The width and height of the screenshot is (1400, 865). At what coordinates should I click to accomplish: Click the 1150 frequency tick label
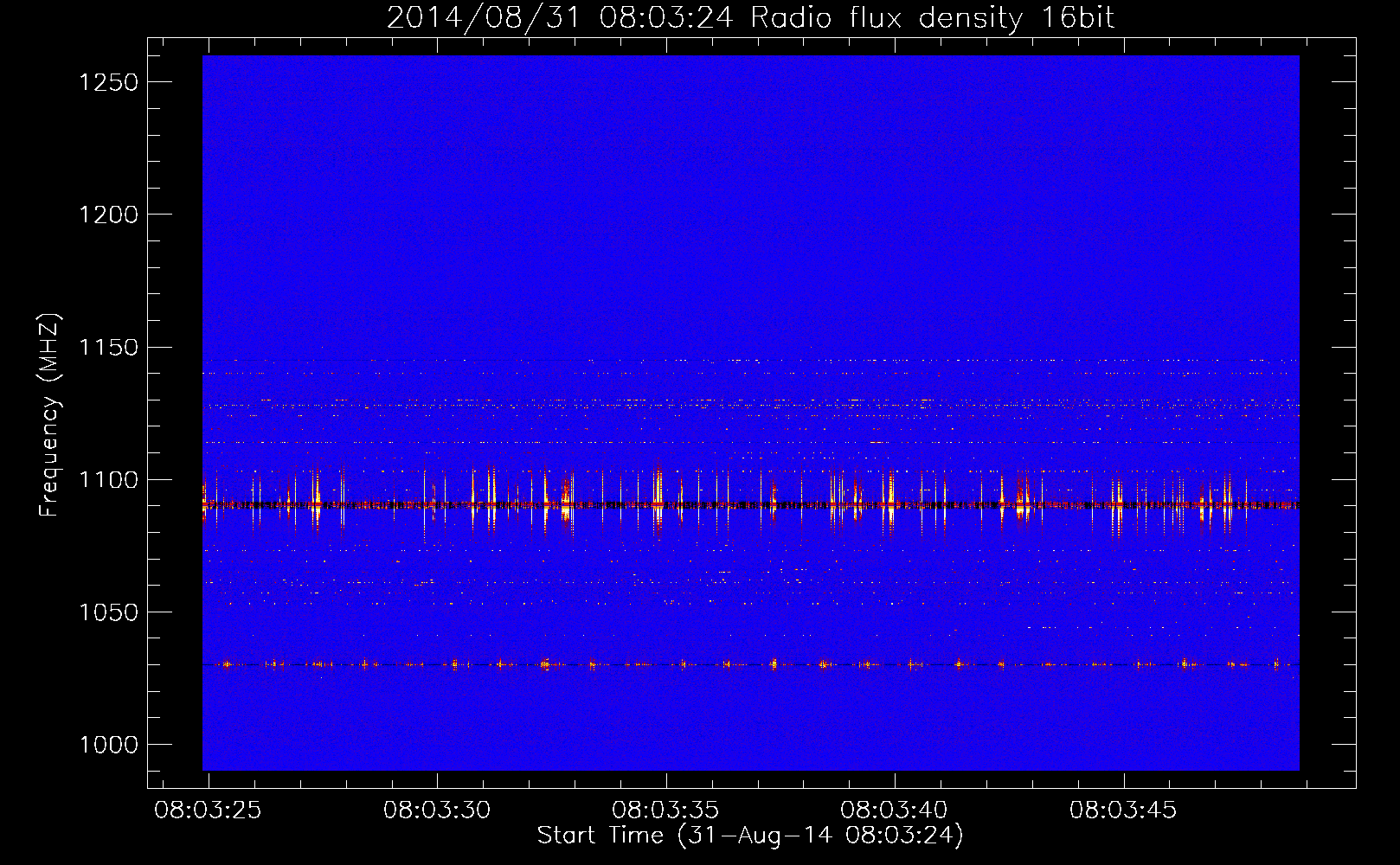(x=109, y=347)
